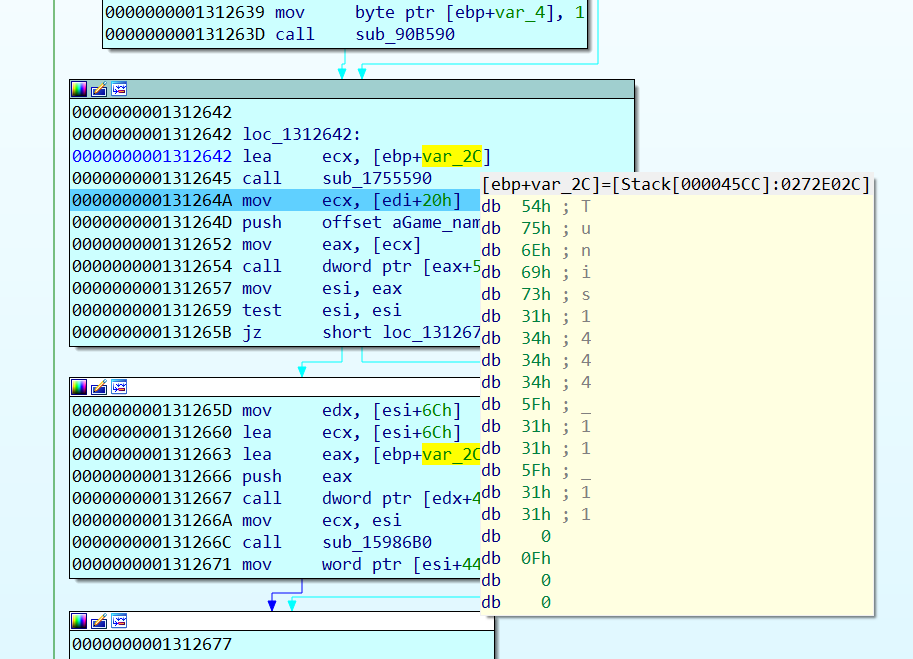
Task: Open the color swatch on the 1312677 block
Action: click(x=78, y=621)
